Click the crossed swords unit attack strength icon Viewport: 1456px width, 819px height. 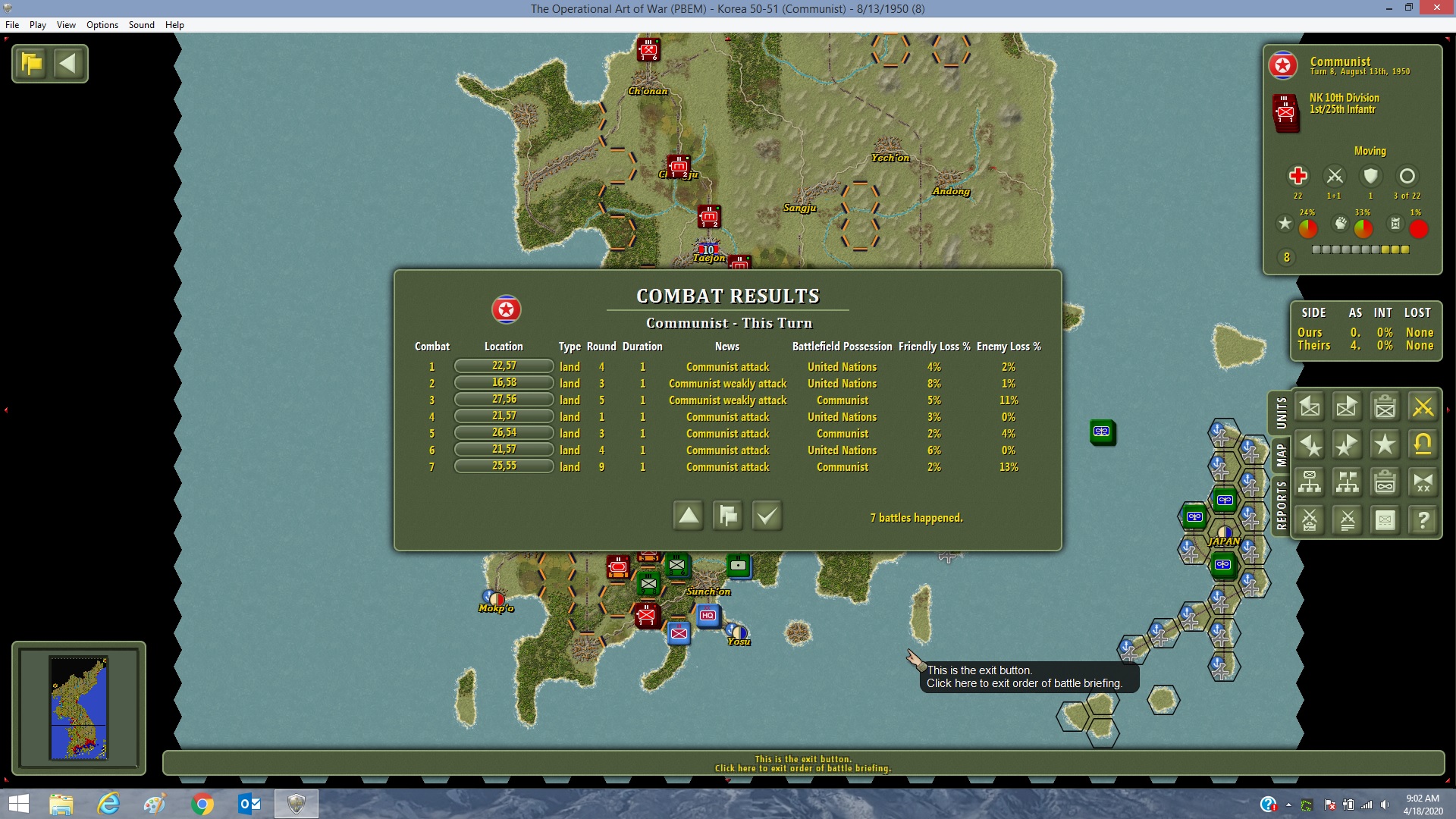1335,176
